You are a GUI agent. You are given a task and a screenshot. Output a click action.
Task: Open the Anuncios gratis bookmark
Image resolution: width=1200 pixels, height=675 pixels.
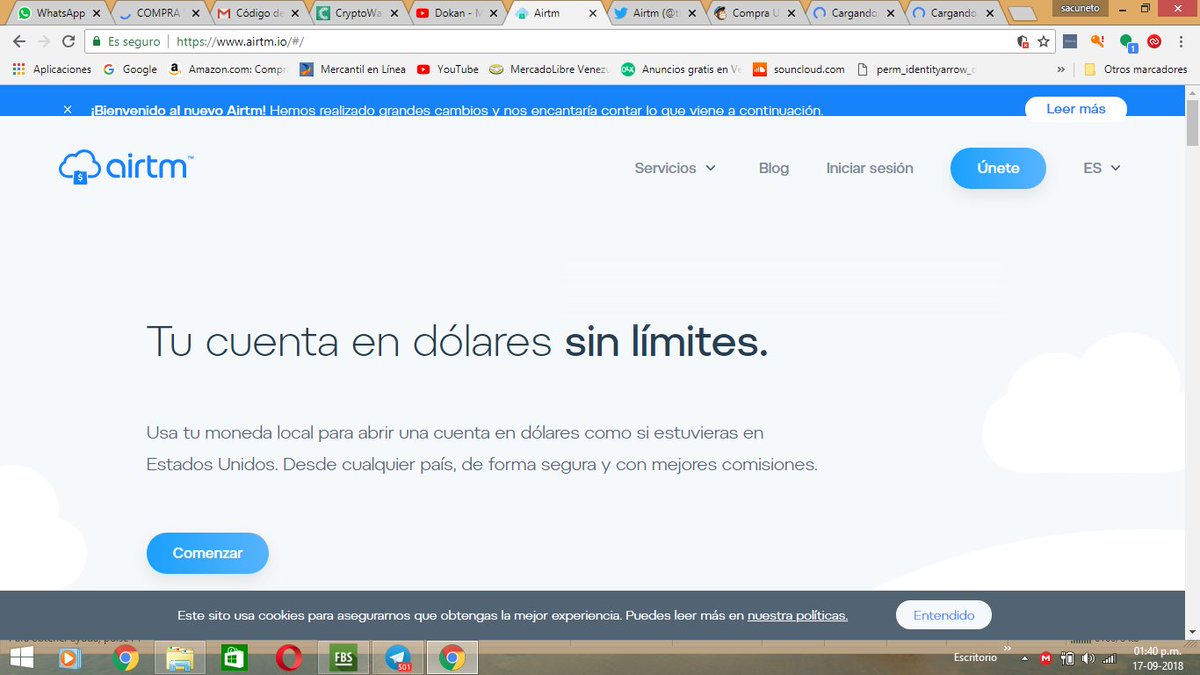682,70
